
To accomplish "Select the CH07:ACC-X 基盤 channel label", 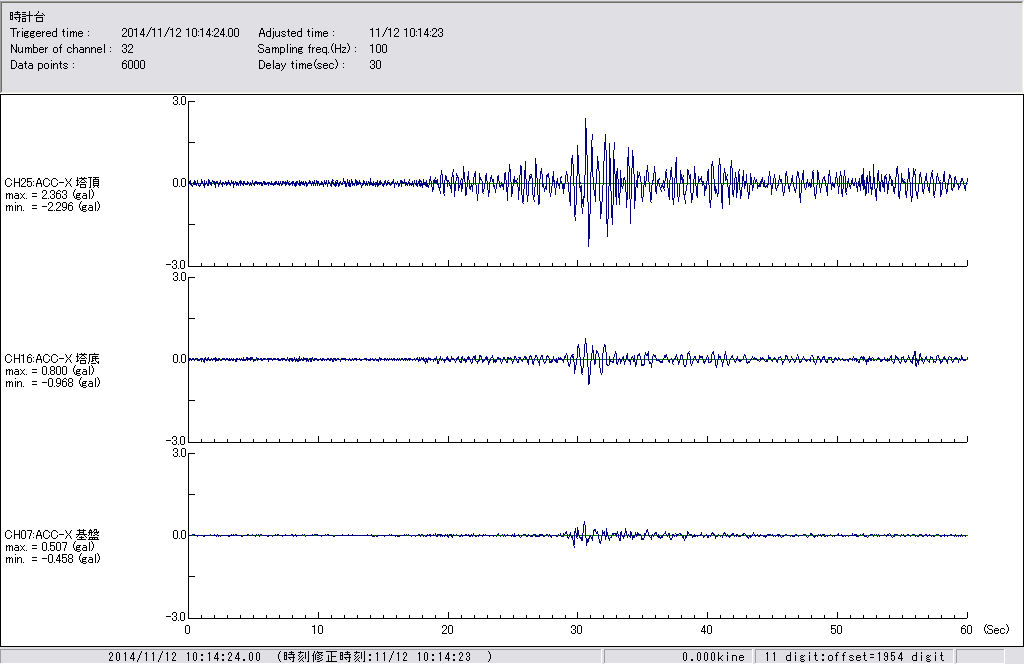I will click(x=52, y=535).
